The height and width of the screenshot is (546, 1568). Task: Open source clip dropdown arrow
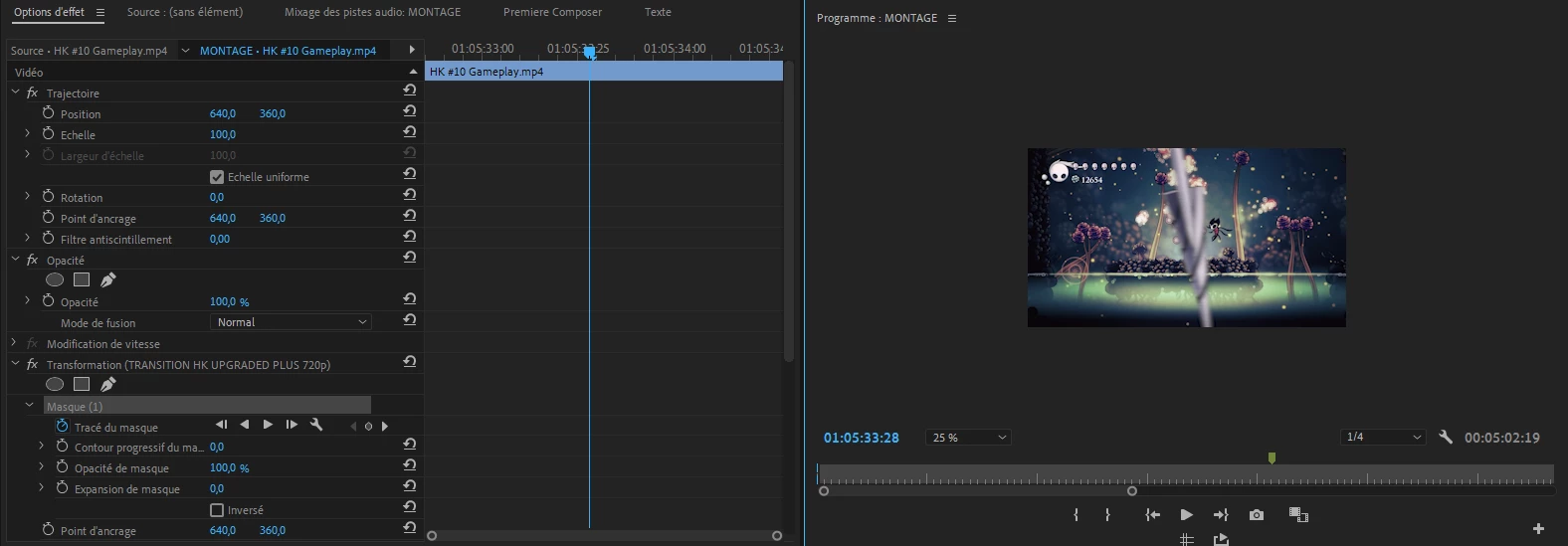tap(185, 51)
